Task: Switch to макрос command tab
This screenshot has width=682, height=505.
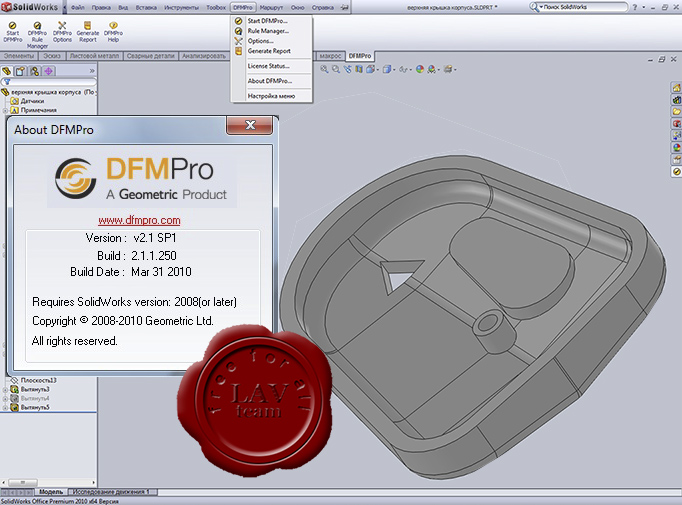Action: click(x=330, y=56)
